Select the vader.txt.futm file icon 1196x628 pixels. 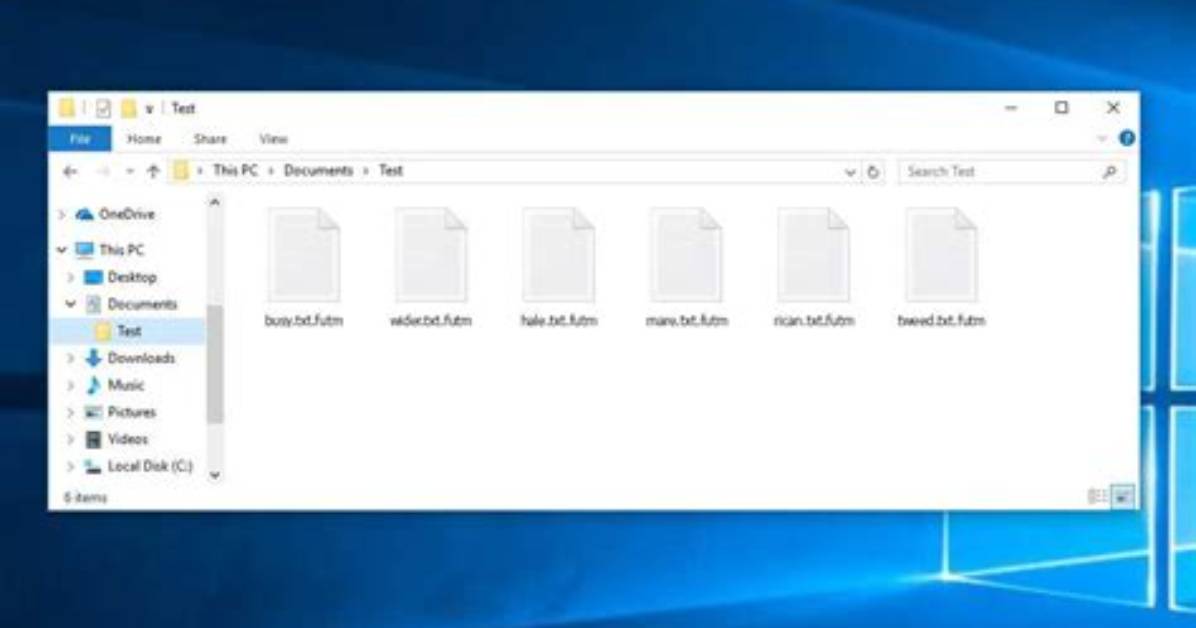pyautogui.click(x=431, y=255)
